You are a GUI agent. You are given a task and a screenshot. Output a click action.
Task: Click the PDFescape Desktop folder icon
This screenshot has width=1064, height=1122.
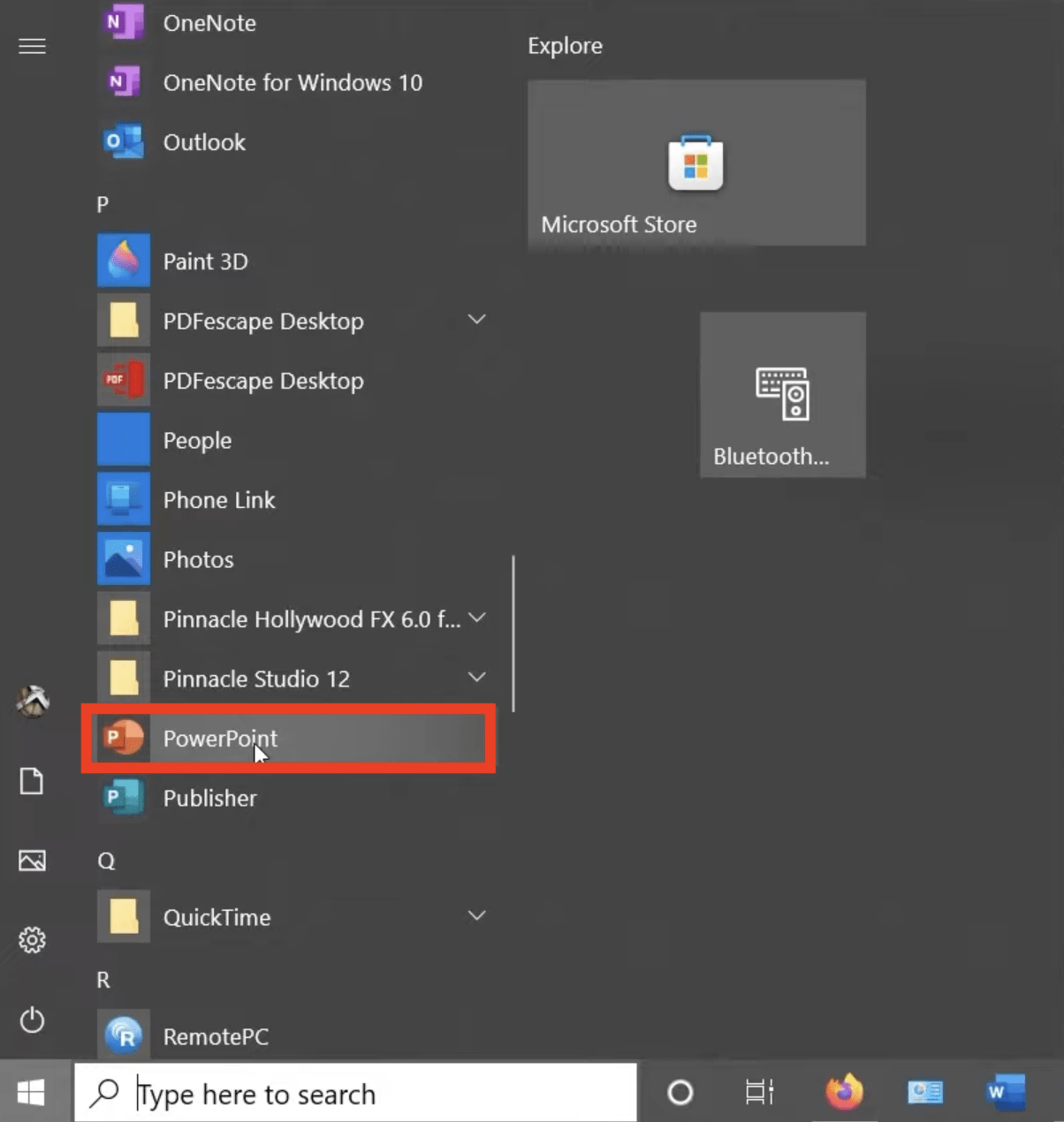(124, 320)
